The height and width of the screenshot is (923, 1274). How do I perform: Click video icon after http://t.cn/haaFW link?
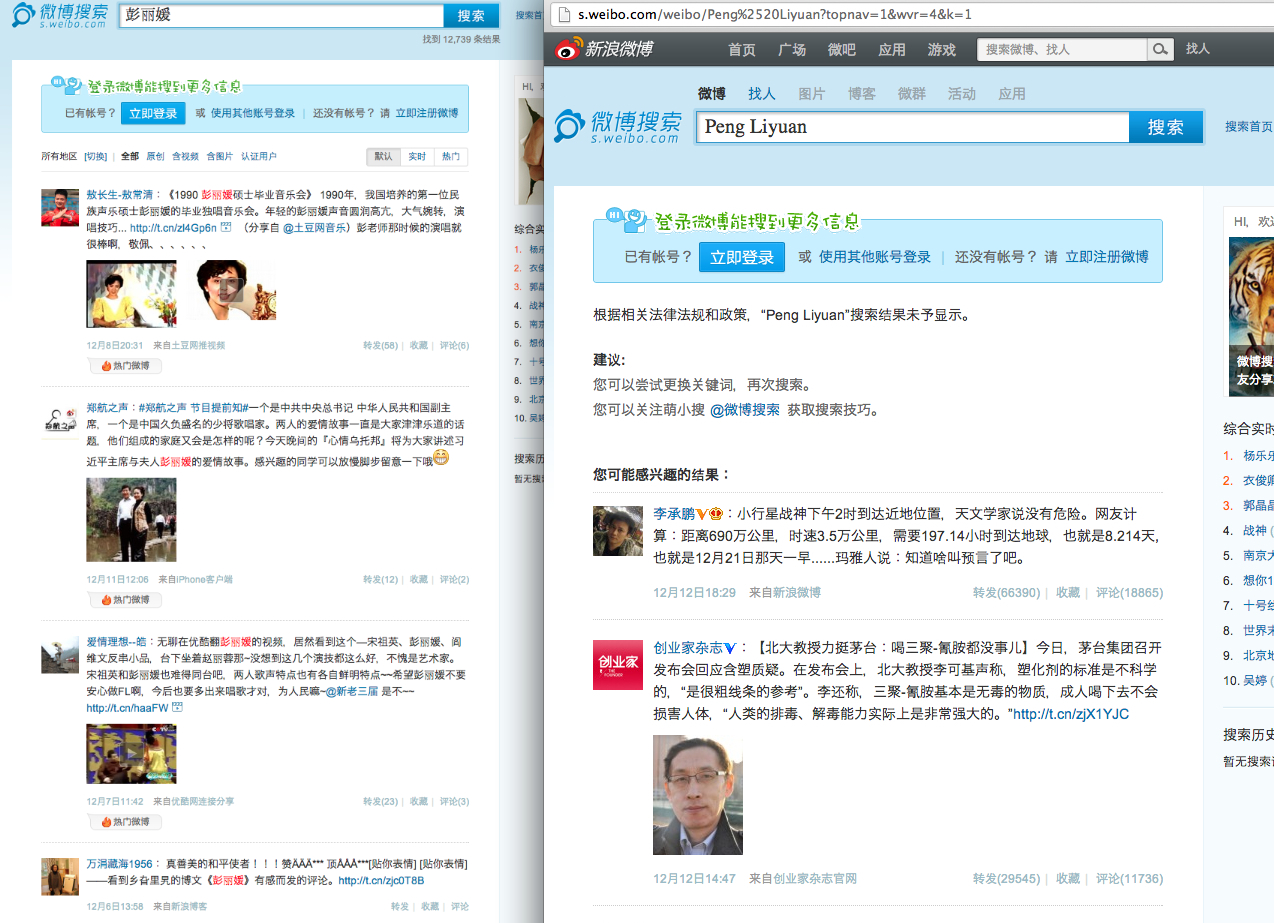pyautogui.click(x=177, y=707)
